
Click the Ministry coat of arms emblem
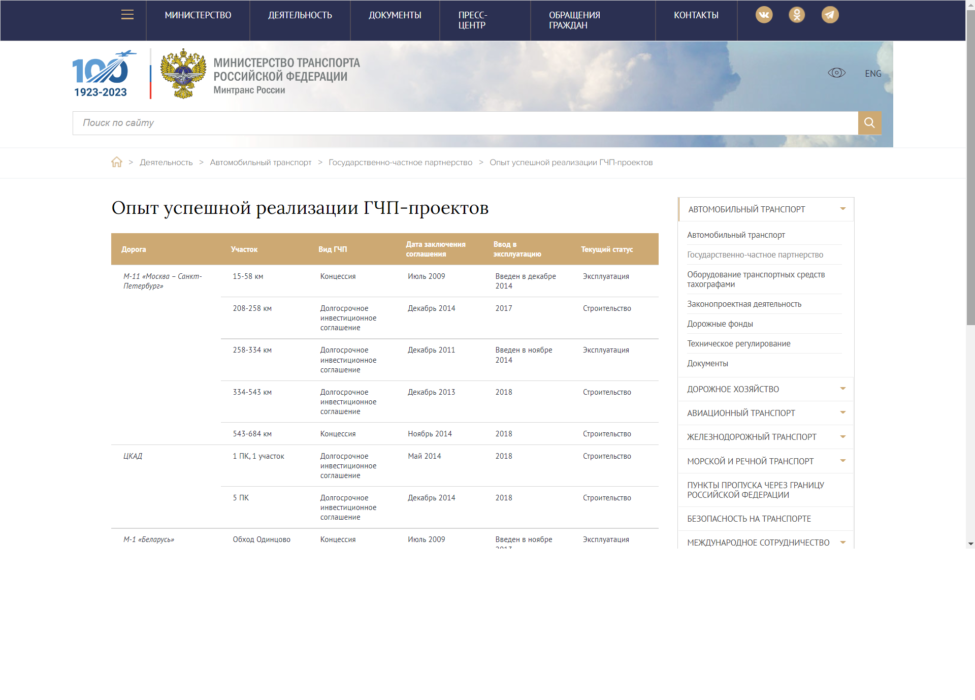183,74
